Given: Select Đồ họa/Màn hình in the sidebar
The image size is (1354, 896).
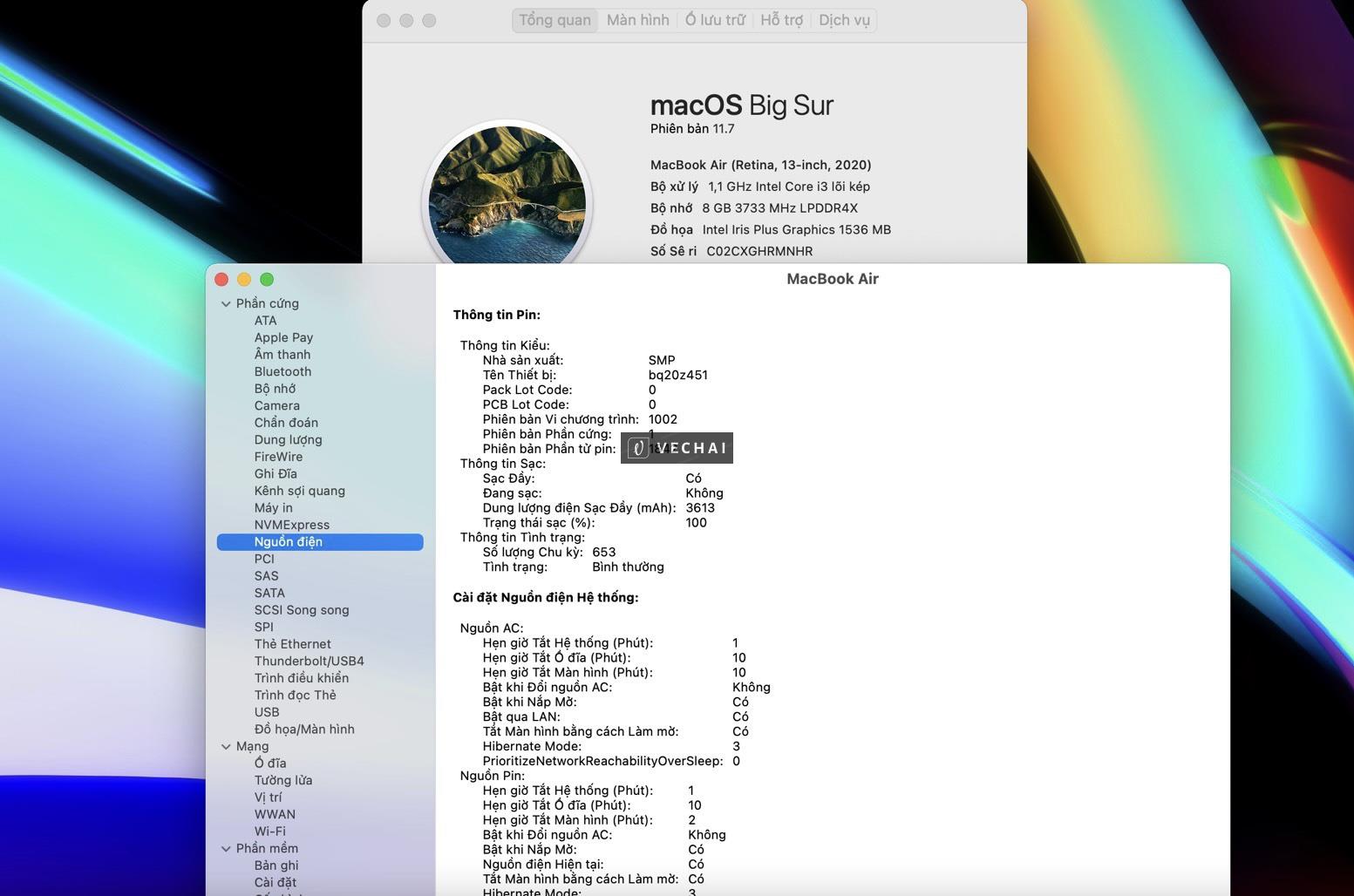Looking at the screenshot, I should (304, 730).
